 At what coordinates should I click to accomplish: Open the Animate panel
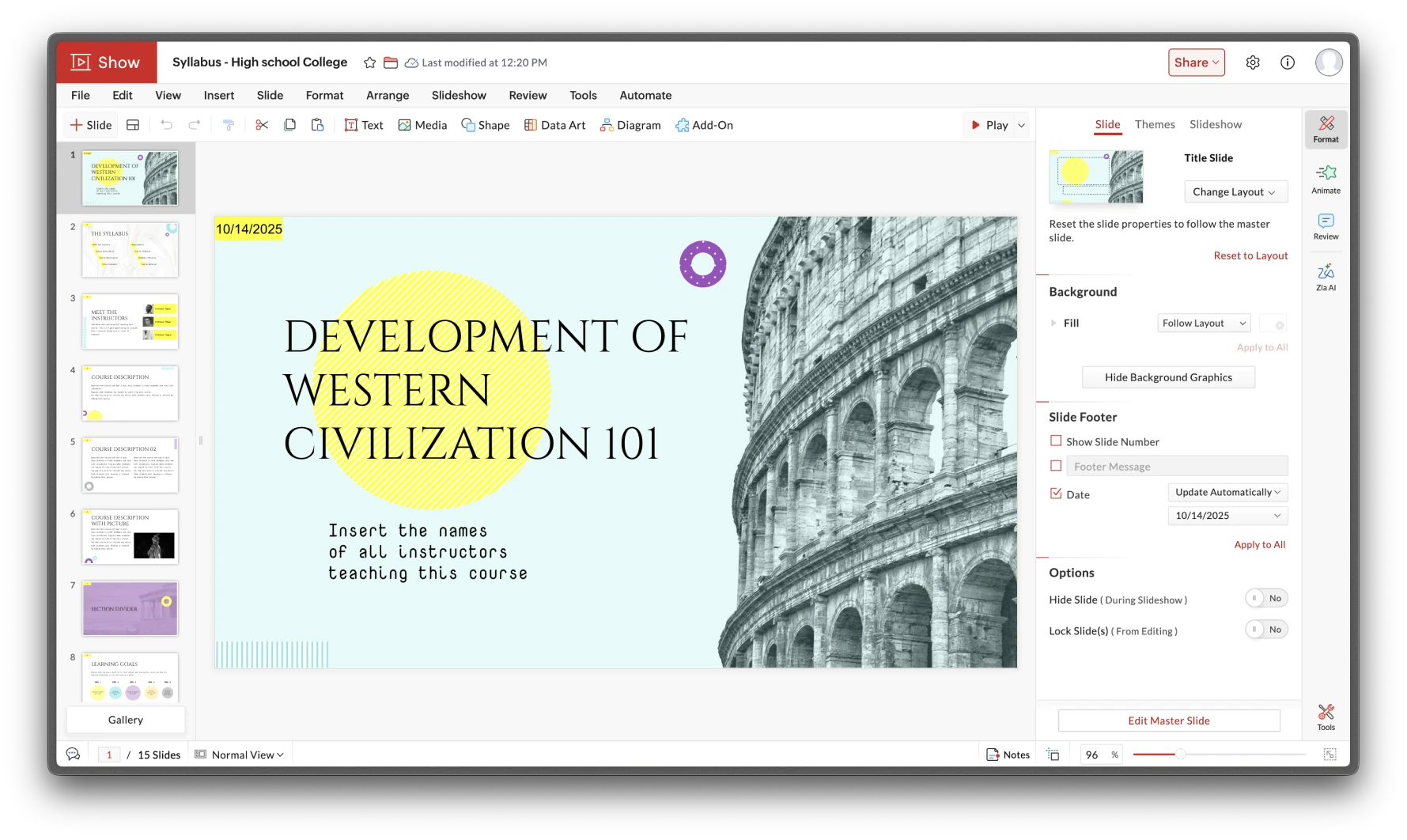1326,179
